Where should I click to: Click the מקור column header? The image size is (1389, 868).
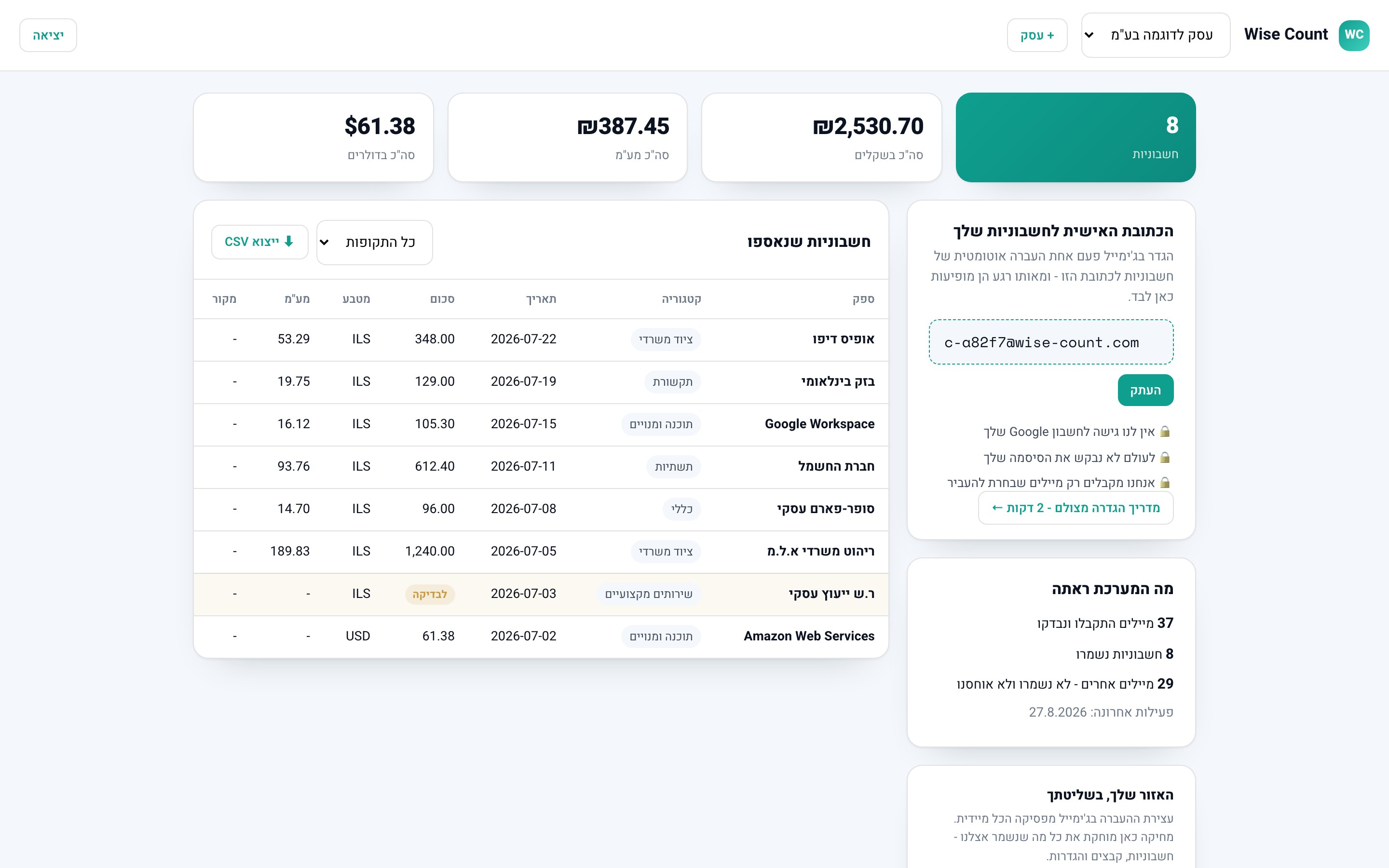click(224, 299)
